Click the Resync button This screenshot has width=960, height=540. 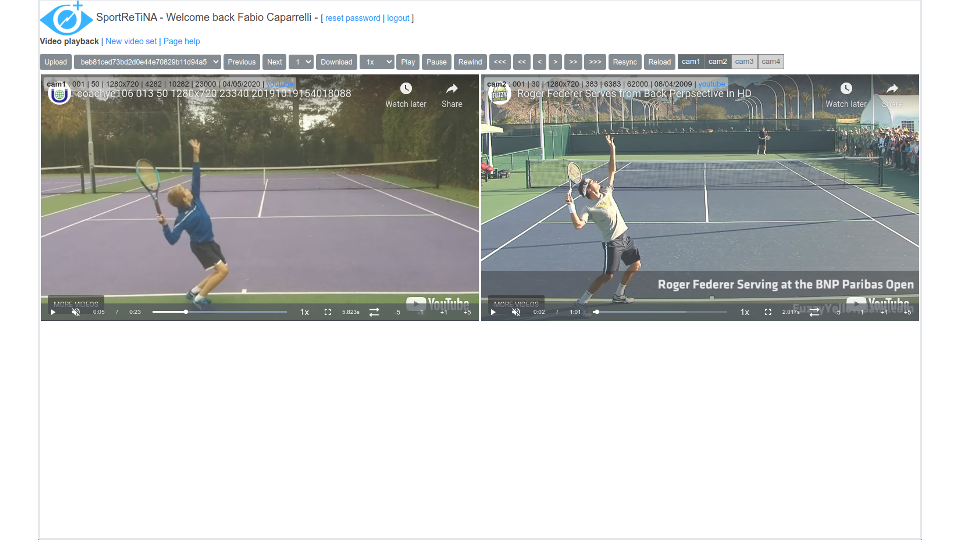[625, 62]
